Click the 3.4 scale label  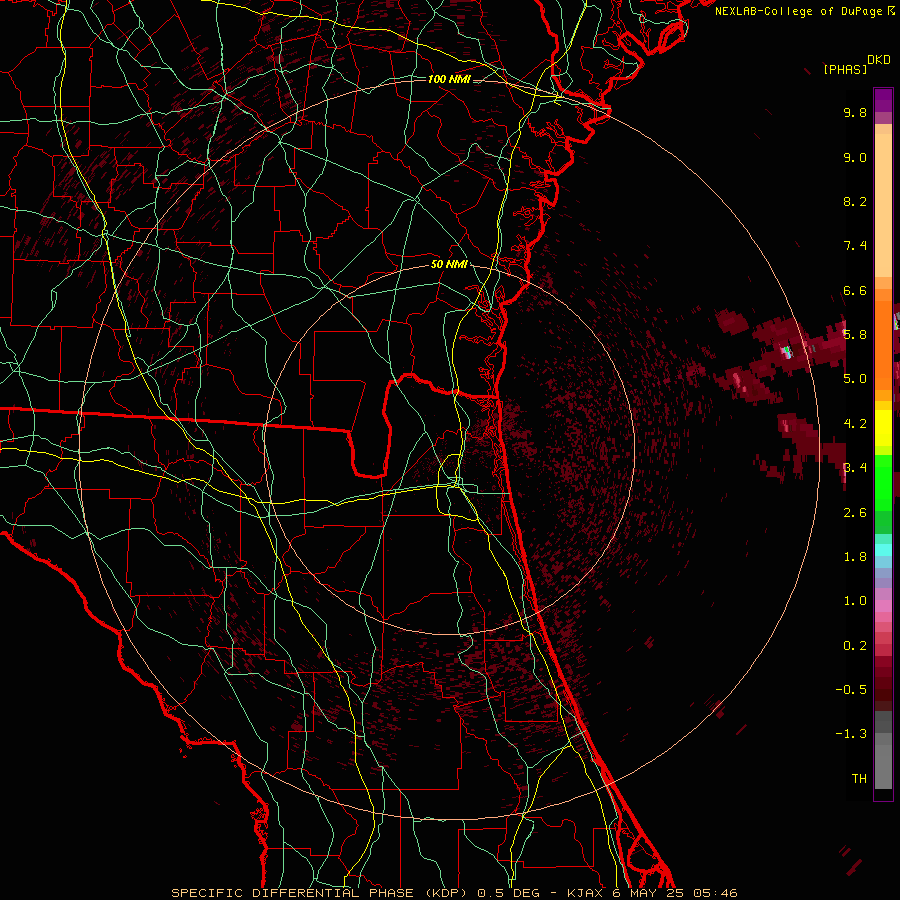pos(855,467)
